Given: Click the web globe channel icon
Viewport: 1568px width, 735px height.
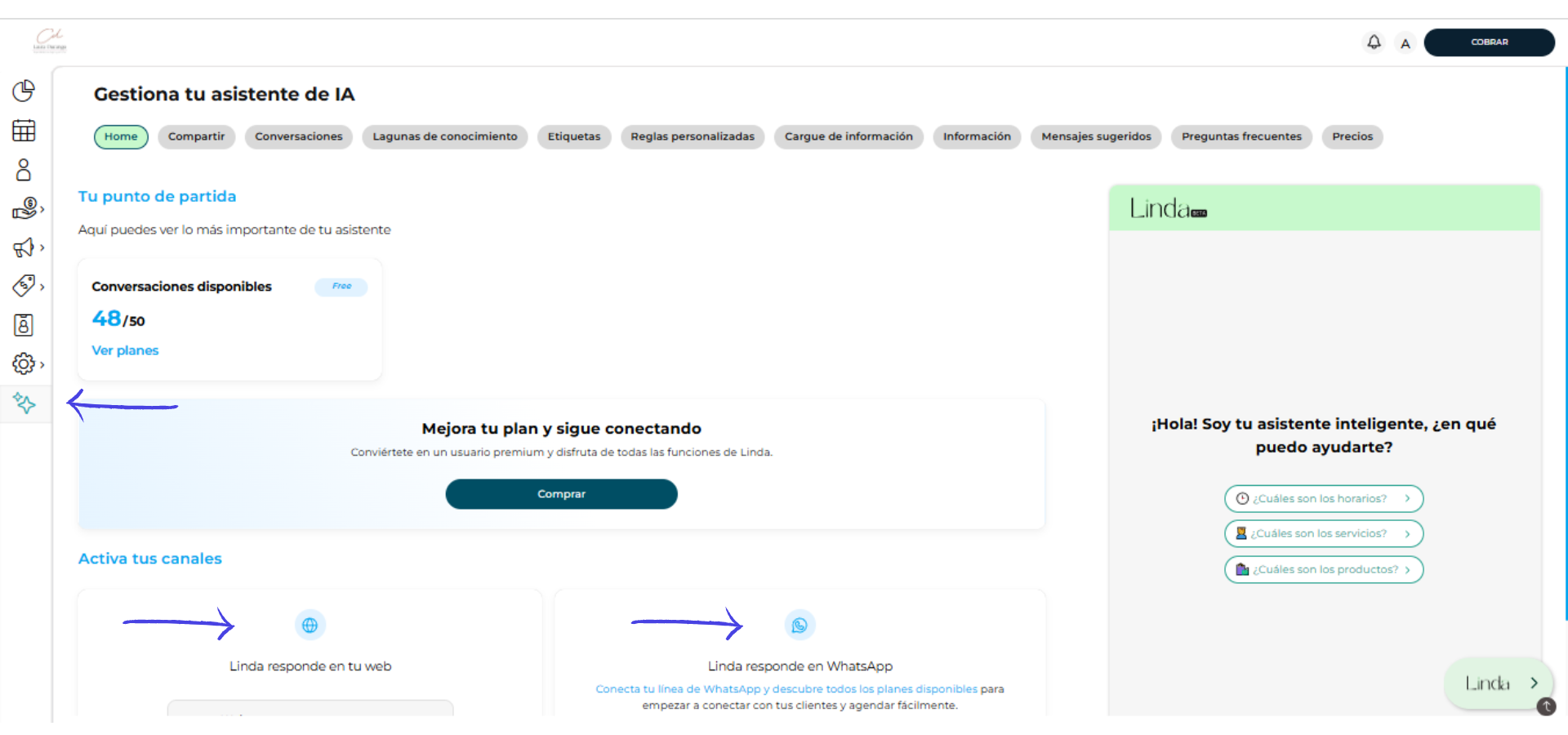Looking at the screenshot, I should [310, 626].
